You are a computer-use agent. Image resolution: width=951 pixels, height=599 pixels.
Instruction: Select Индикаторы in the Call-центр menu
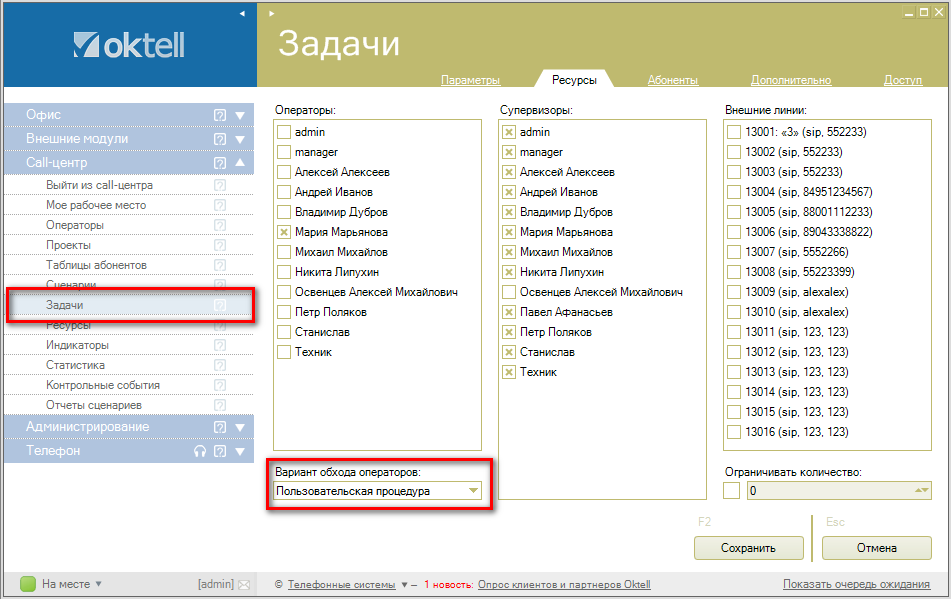coord(77,345)
